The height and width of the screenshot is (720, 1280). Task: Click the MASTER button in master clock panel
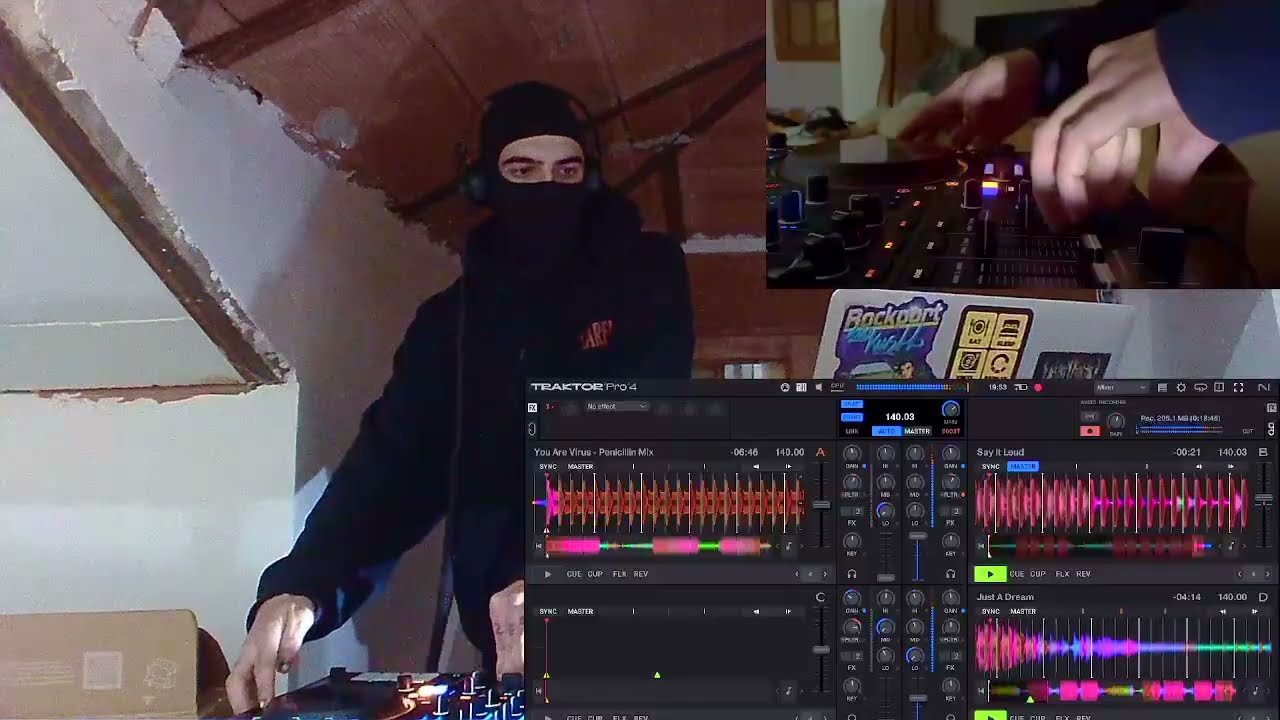917,431
